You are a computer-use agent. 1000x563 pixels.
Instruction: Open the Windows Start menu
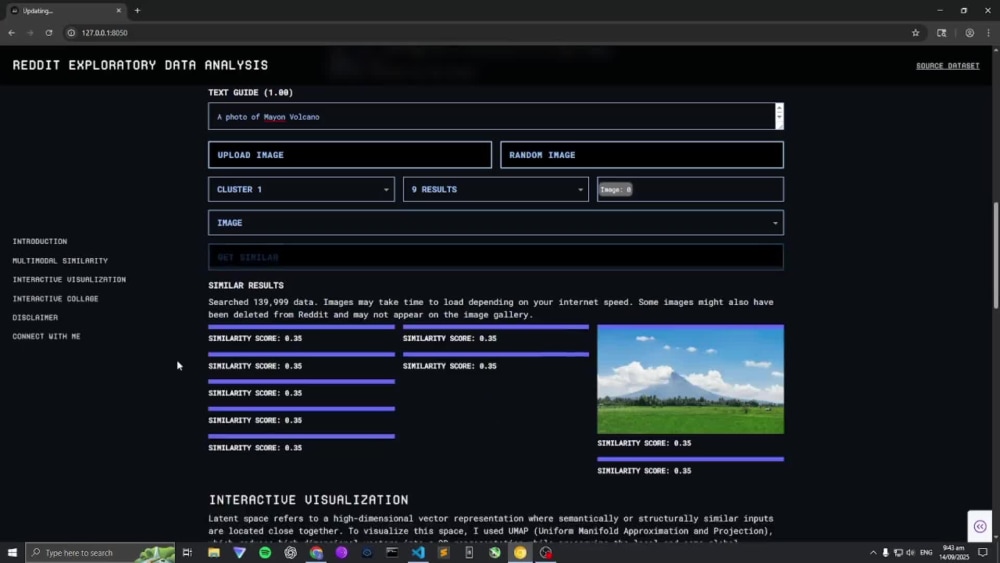tap(11, 552)
